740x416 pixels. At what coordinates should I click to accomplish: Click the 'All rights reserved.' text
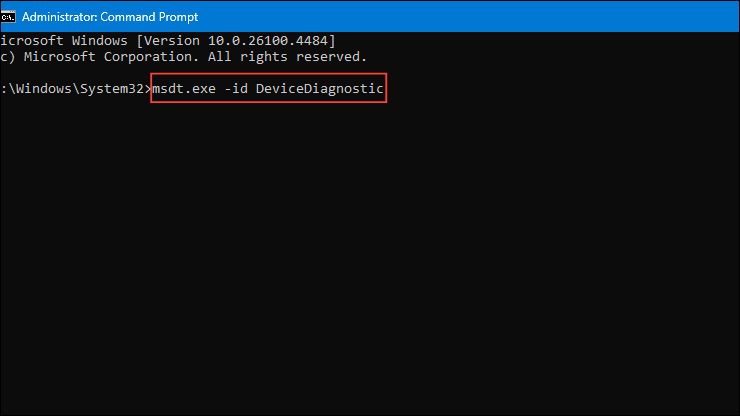point(287,57)
